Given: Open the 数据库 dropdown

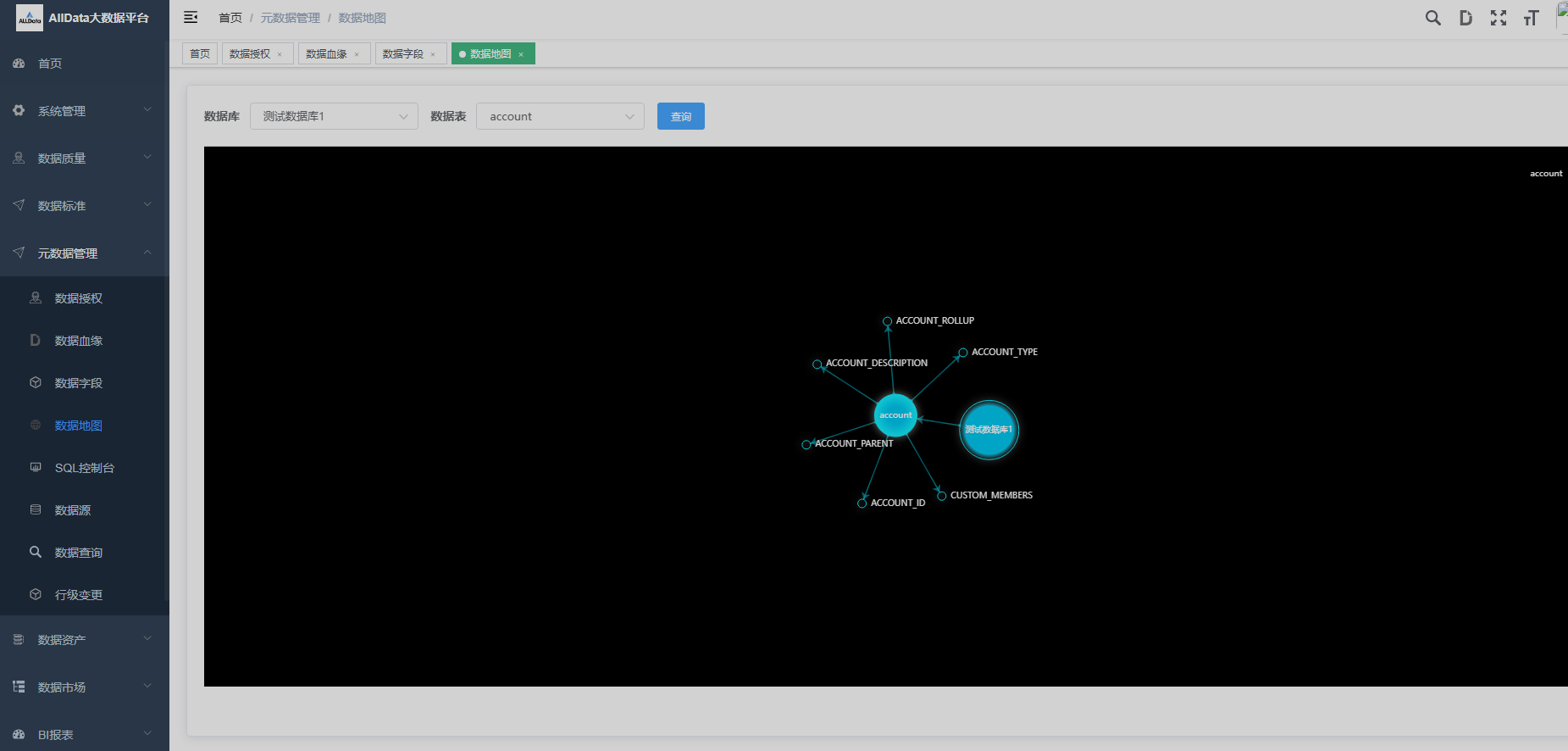Looking at the screenshot, I should coord(334,116).
